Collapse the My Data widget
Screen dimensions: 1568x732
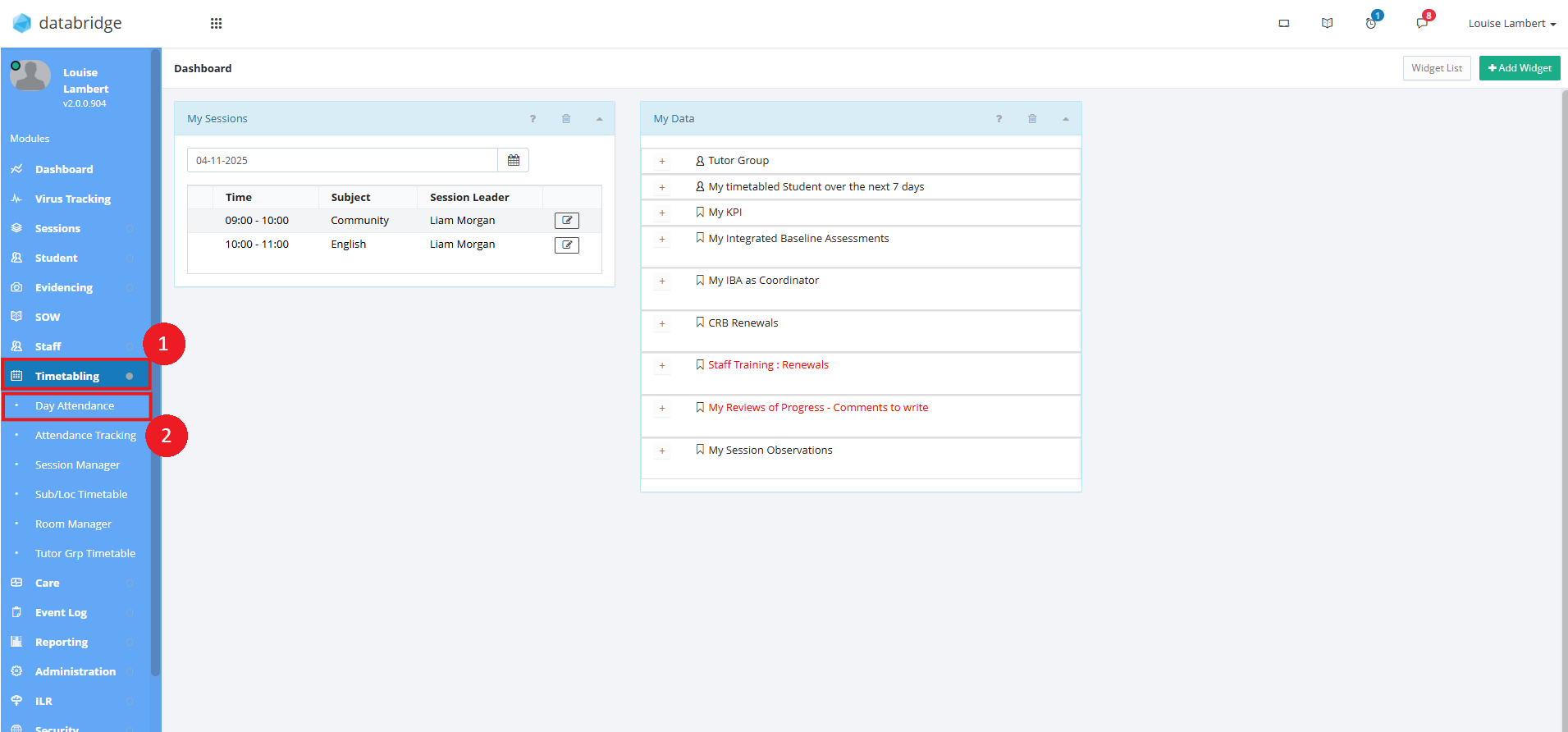(1066, 119)
